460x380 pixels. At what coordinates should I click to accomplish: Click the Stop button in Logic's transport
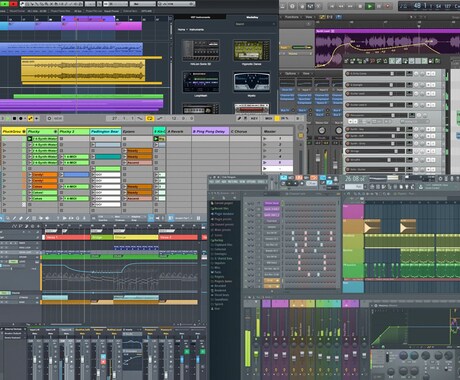[360, 6]
